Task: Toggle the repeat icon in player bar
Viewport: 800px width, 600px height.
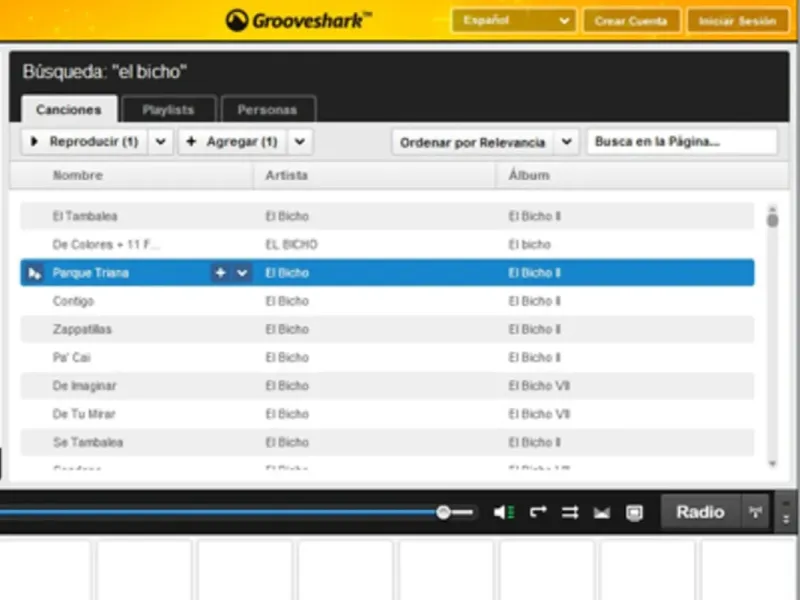Action: click(x=538, y=512)
